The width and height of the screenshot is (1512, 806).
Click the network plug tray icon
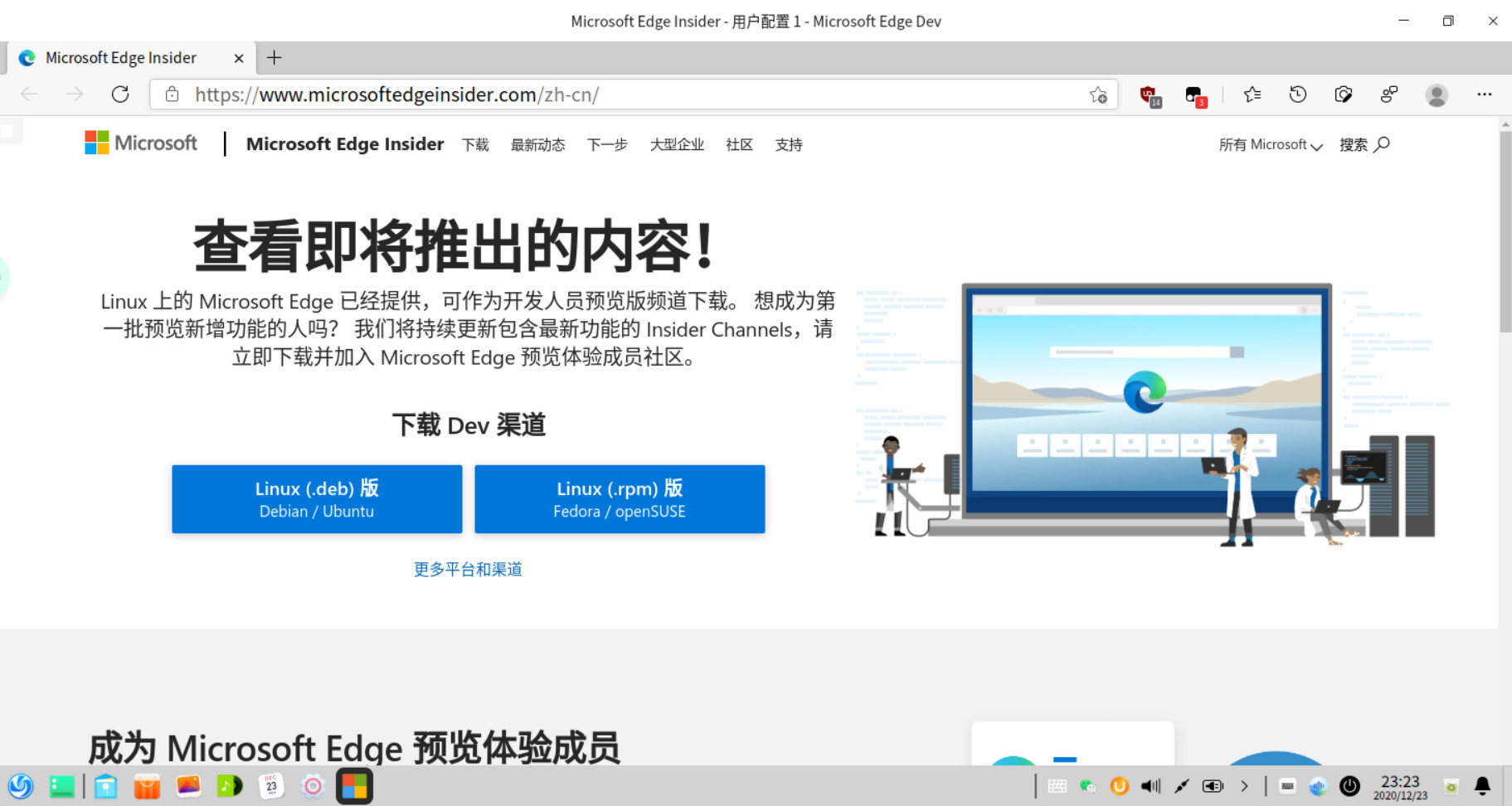(1182, 786)
